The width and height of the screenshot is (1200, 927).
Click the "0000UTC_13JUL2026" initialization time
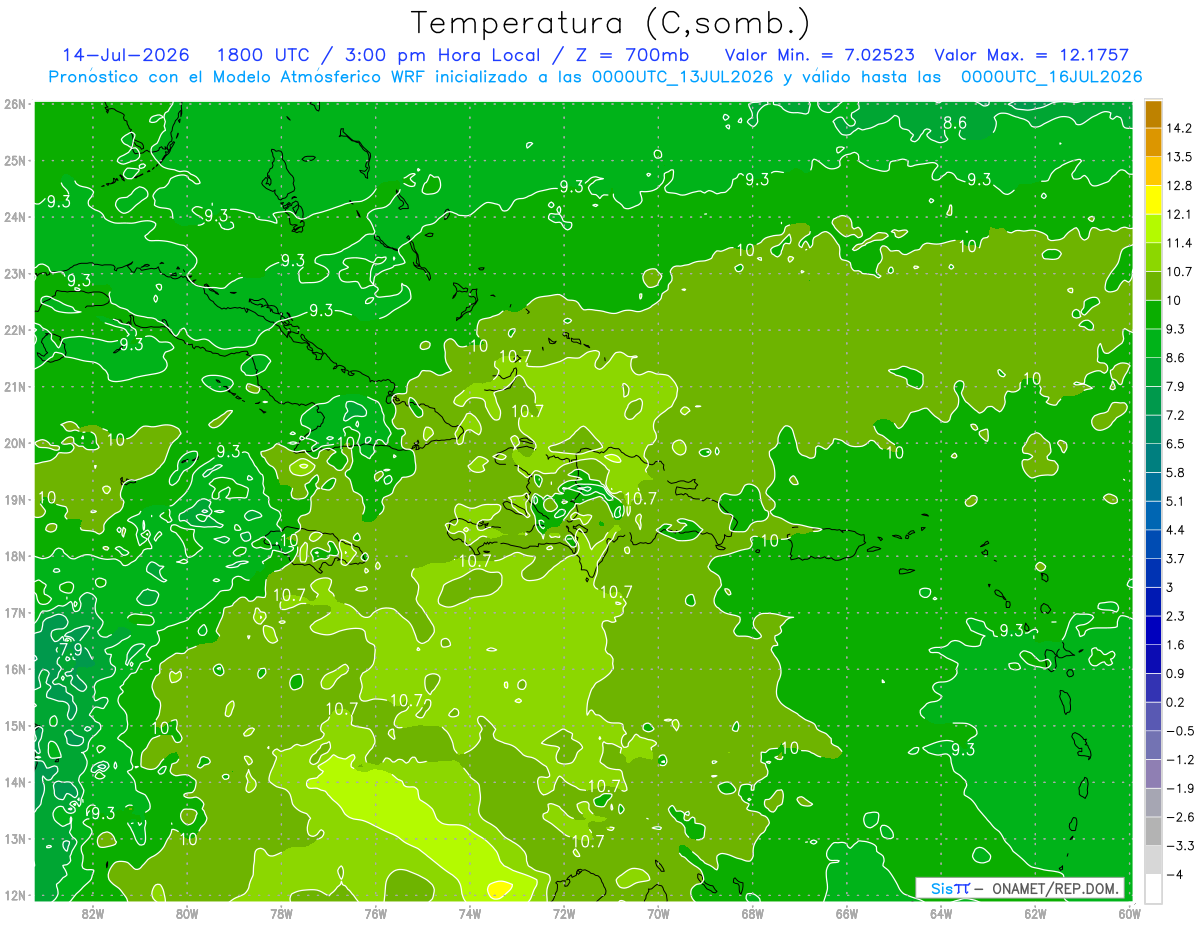coord(682,76)
